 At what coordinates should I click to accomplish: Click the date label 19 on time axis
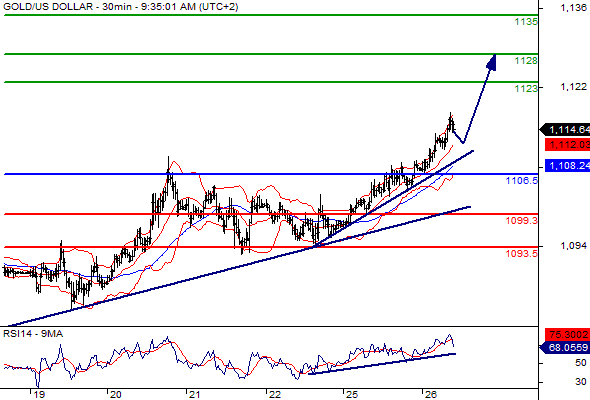tap(39, 395)
